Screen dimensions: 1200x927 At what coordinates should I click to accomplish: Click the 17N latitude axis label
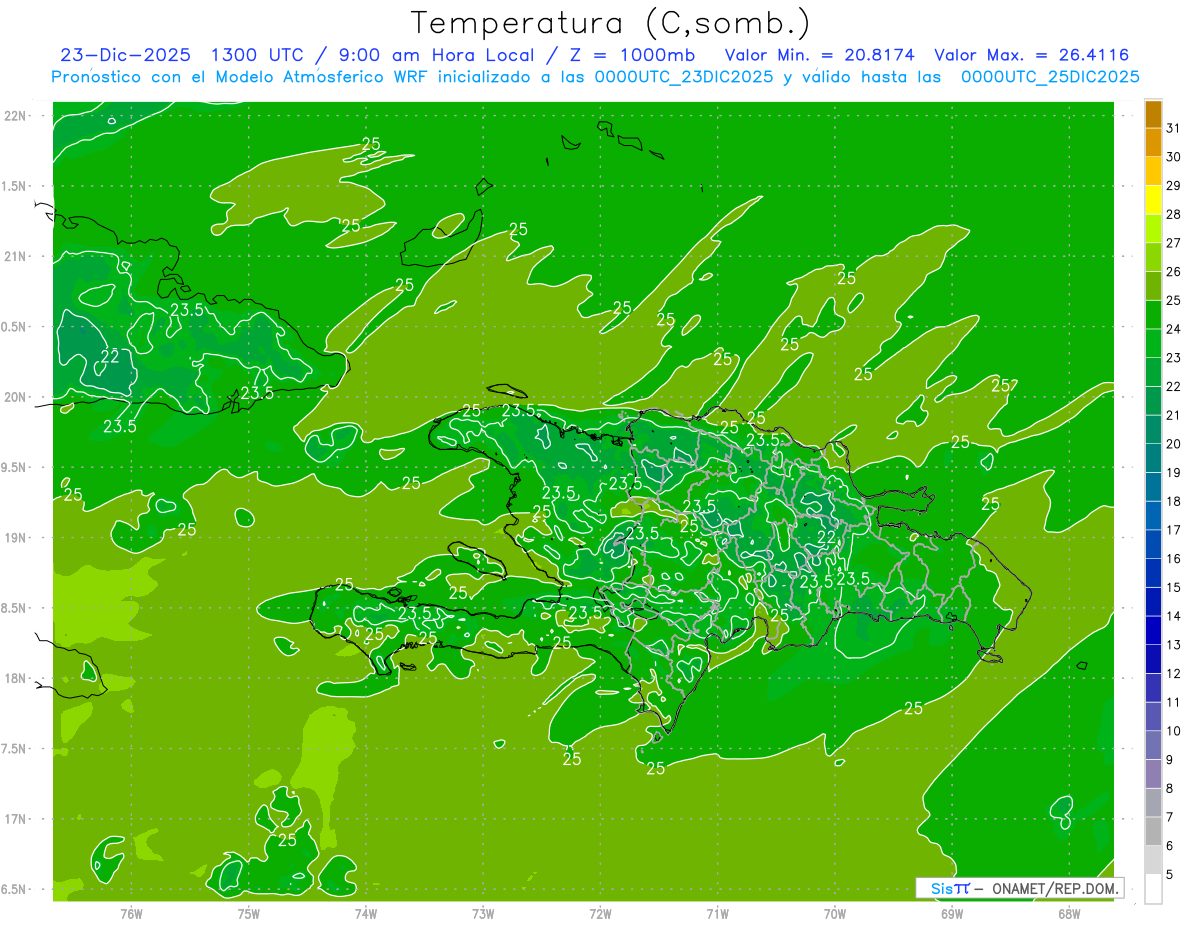(15, 819)
